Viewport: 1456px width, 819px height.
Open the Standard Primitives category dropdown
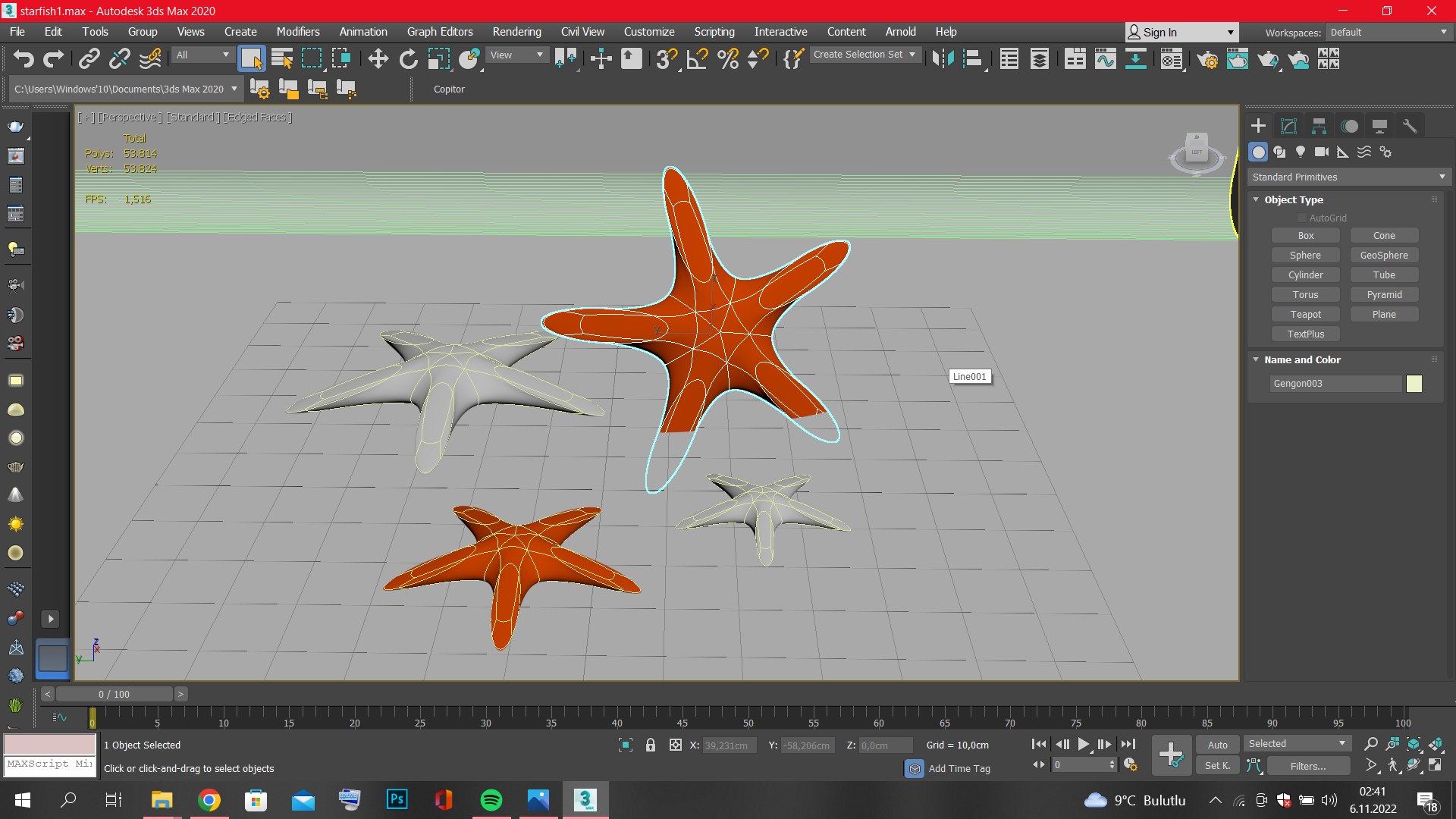[1348, 177]
